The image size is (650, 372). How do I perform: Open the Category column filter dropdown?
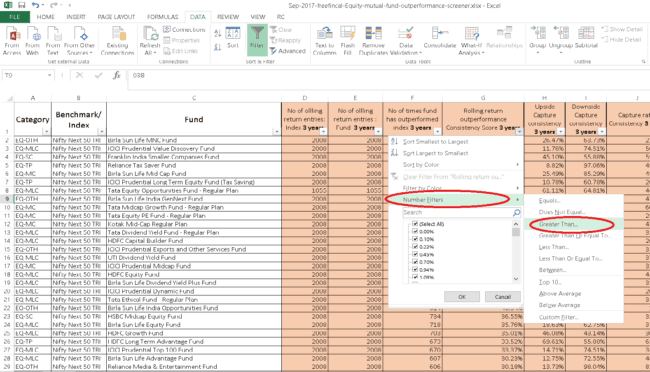click(46, 131)
